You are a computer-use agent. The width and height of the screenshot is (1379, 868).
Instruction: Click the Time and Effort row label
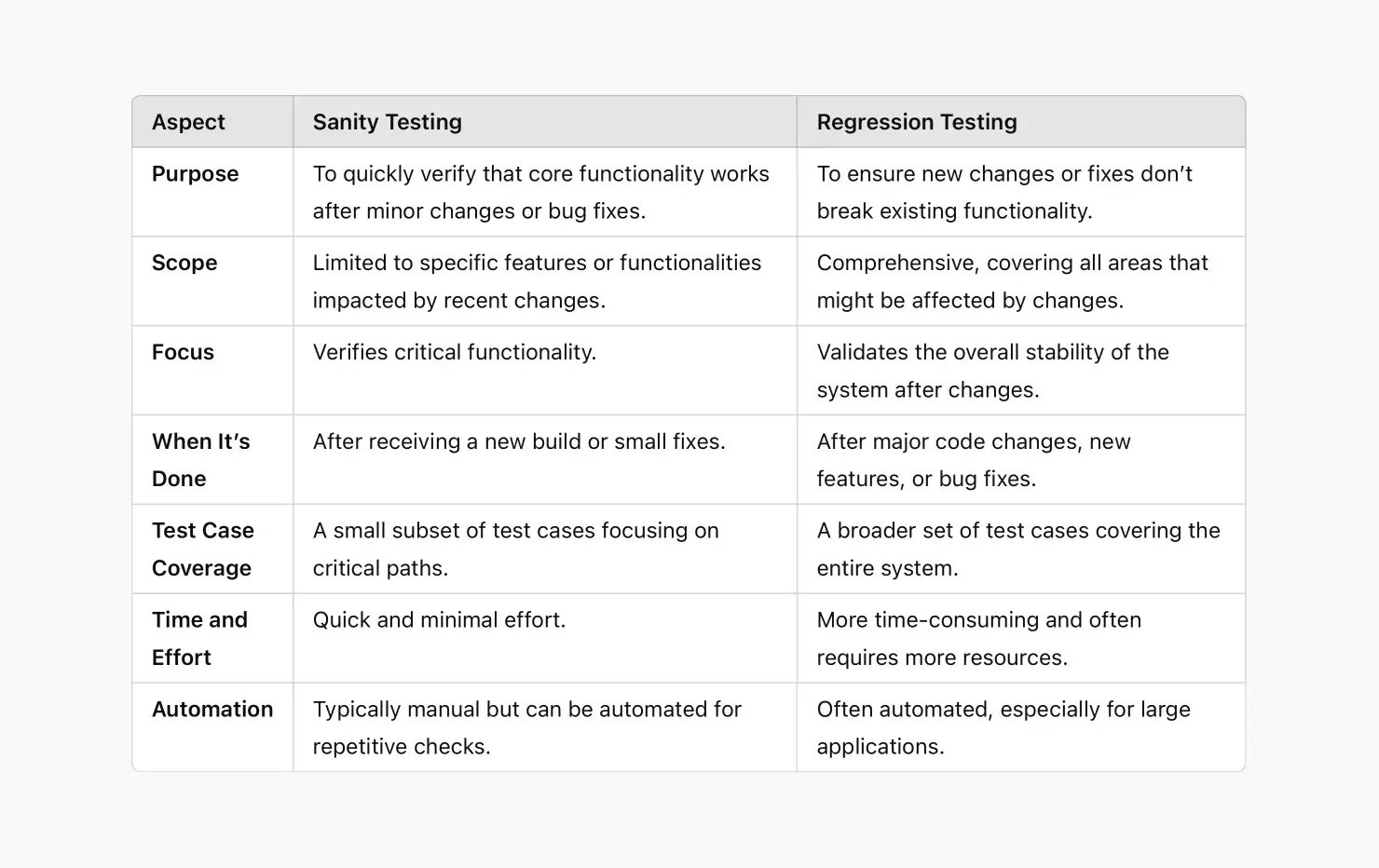(x=199, y=638)
